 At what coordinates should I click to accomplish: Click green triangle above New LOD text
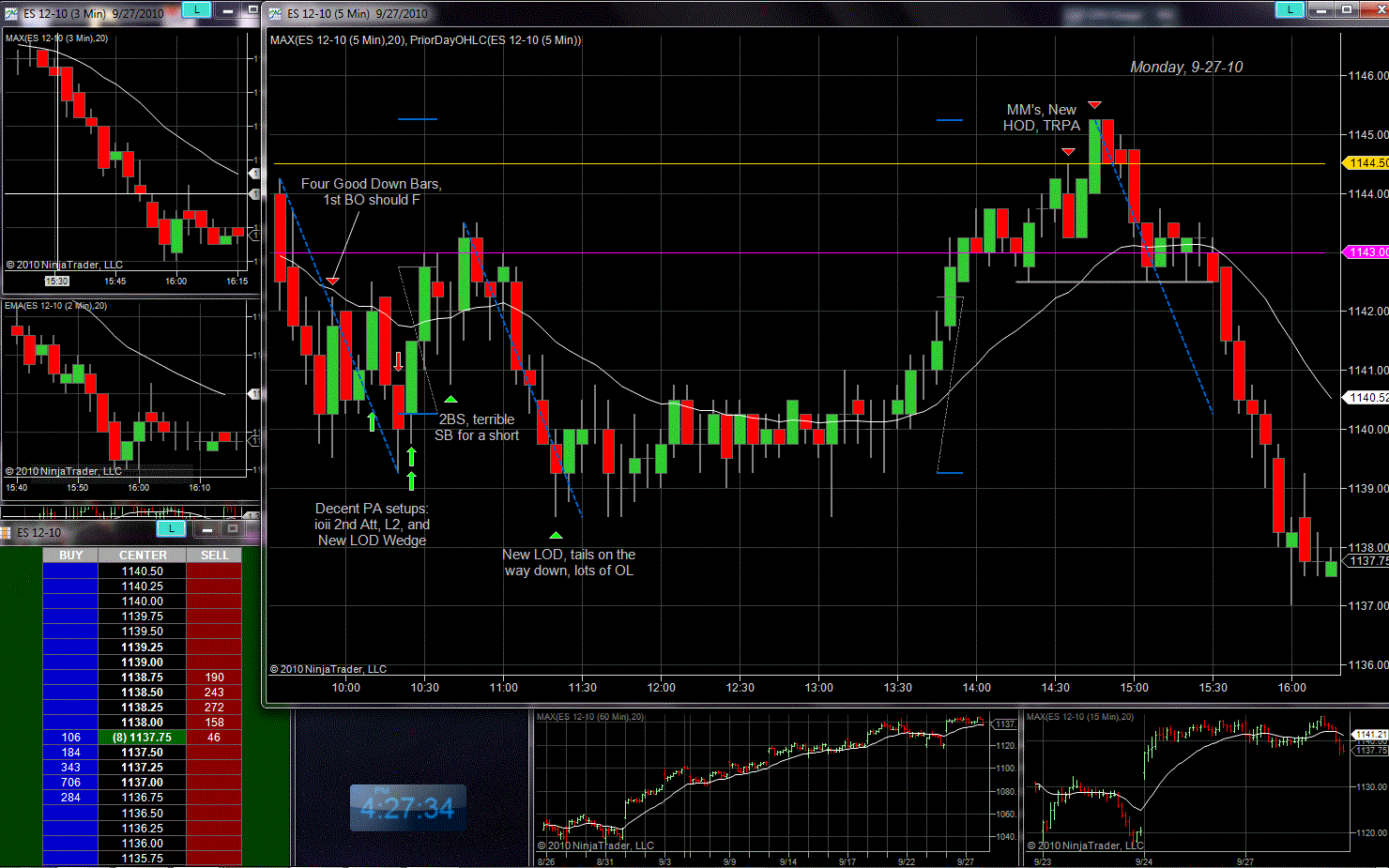click(x=556, y=536)
